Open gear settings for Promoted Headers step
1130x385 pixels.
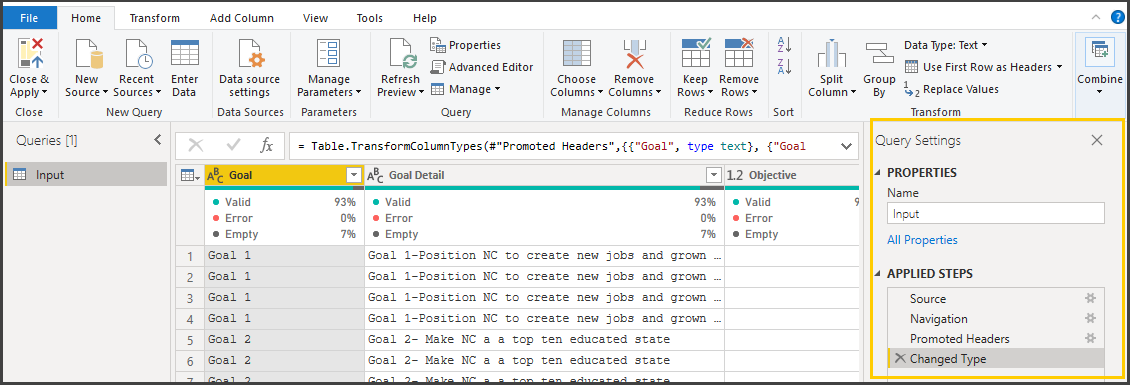[1091, 338]
